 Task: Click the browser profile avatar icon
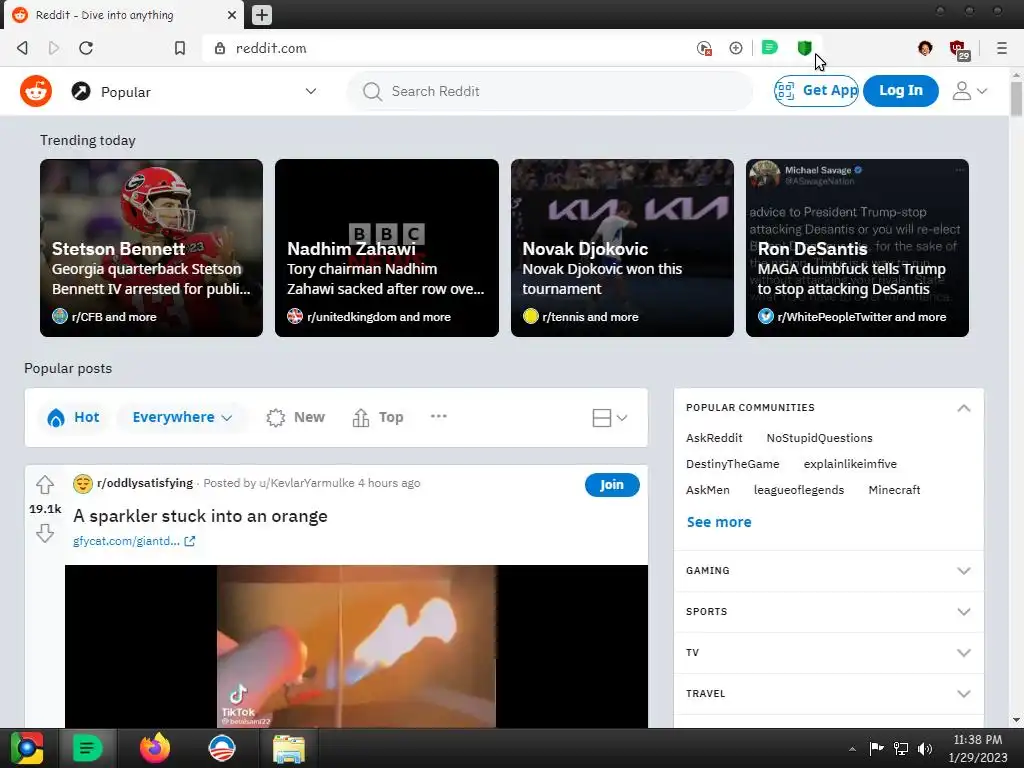point(925,48)
